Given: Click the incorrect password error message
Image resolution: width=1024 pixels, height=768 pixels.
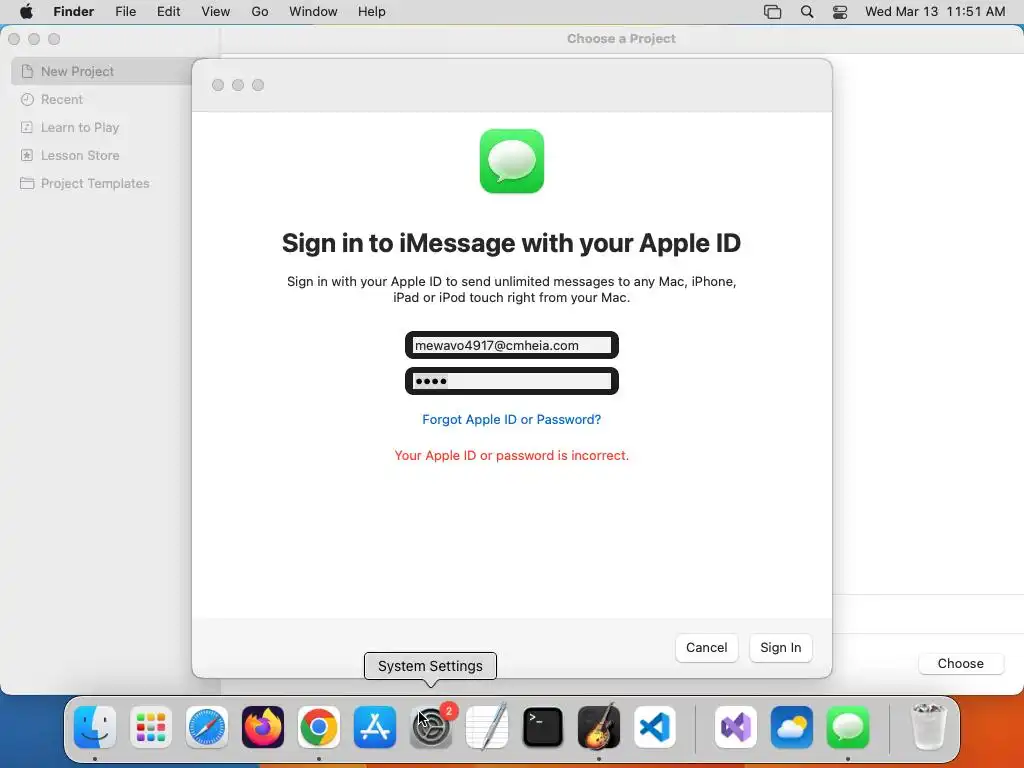Looking at the screenshot, I should (x=511, y=456).
